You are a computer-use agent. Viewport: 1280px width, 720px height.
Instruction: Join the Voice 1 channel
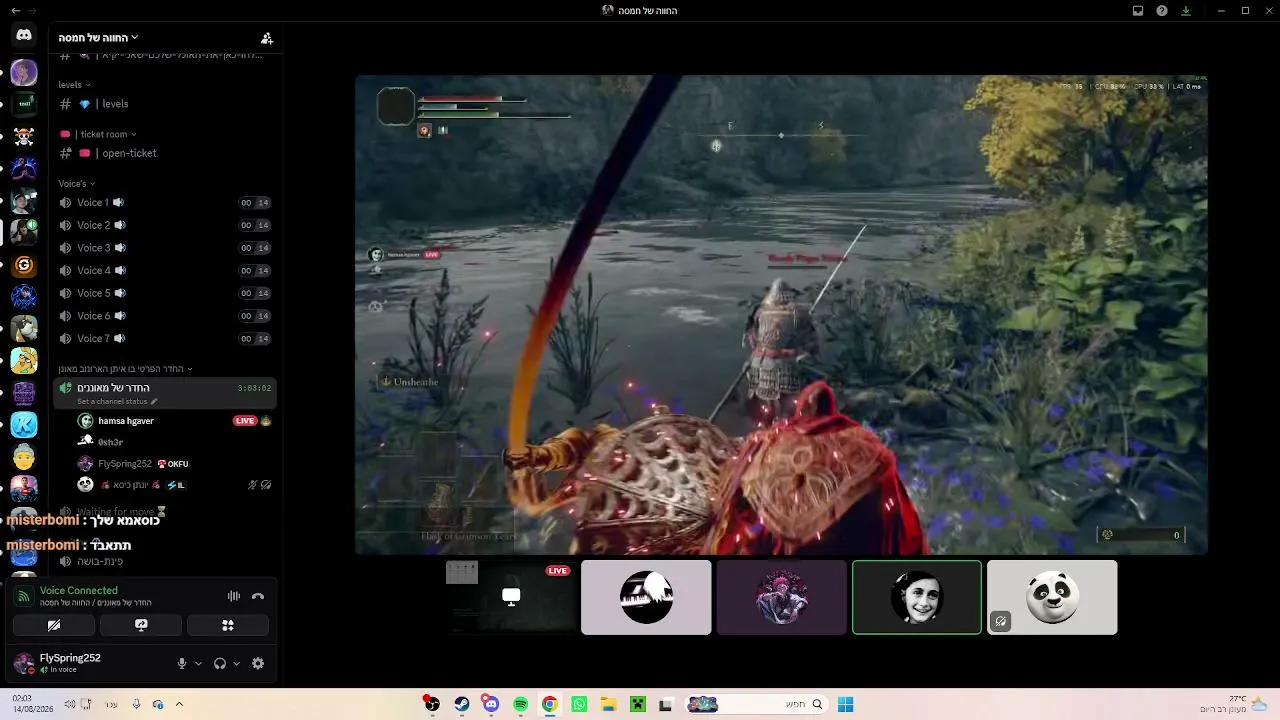coord(165,203)
